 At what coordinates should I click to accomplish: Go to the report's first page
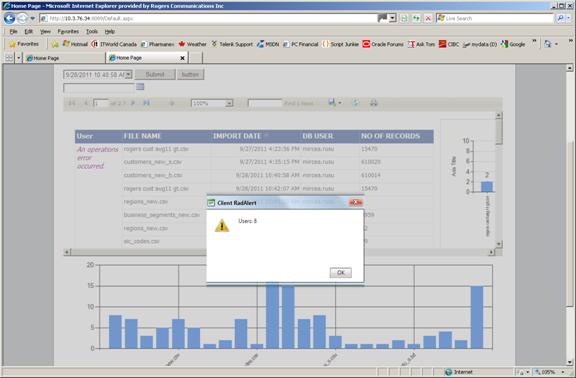click(x=72, y=103)
